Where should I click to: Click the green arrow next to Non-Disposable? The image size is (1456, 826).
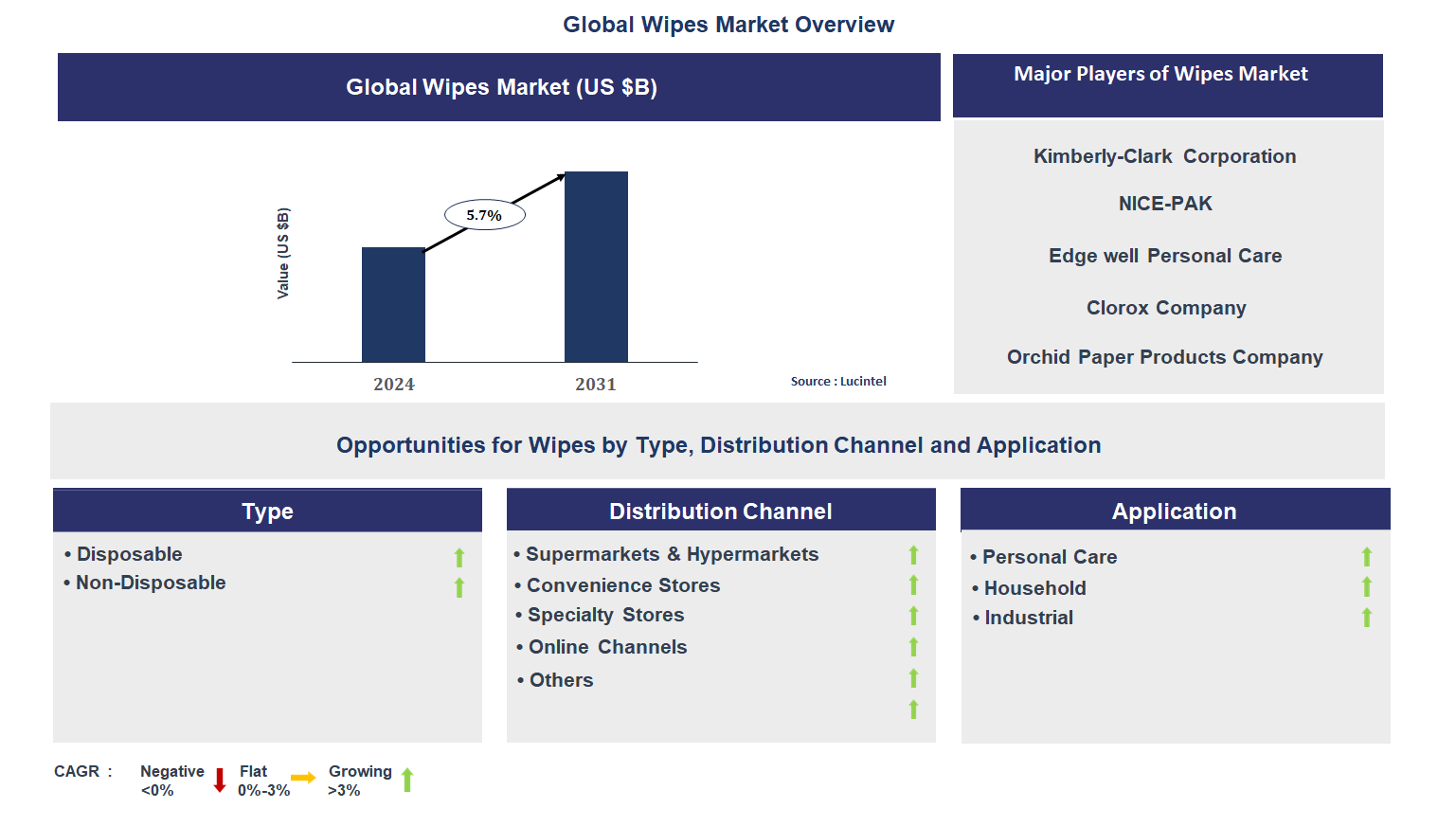coord(459,587)
